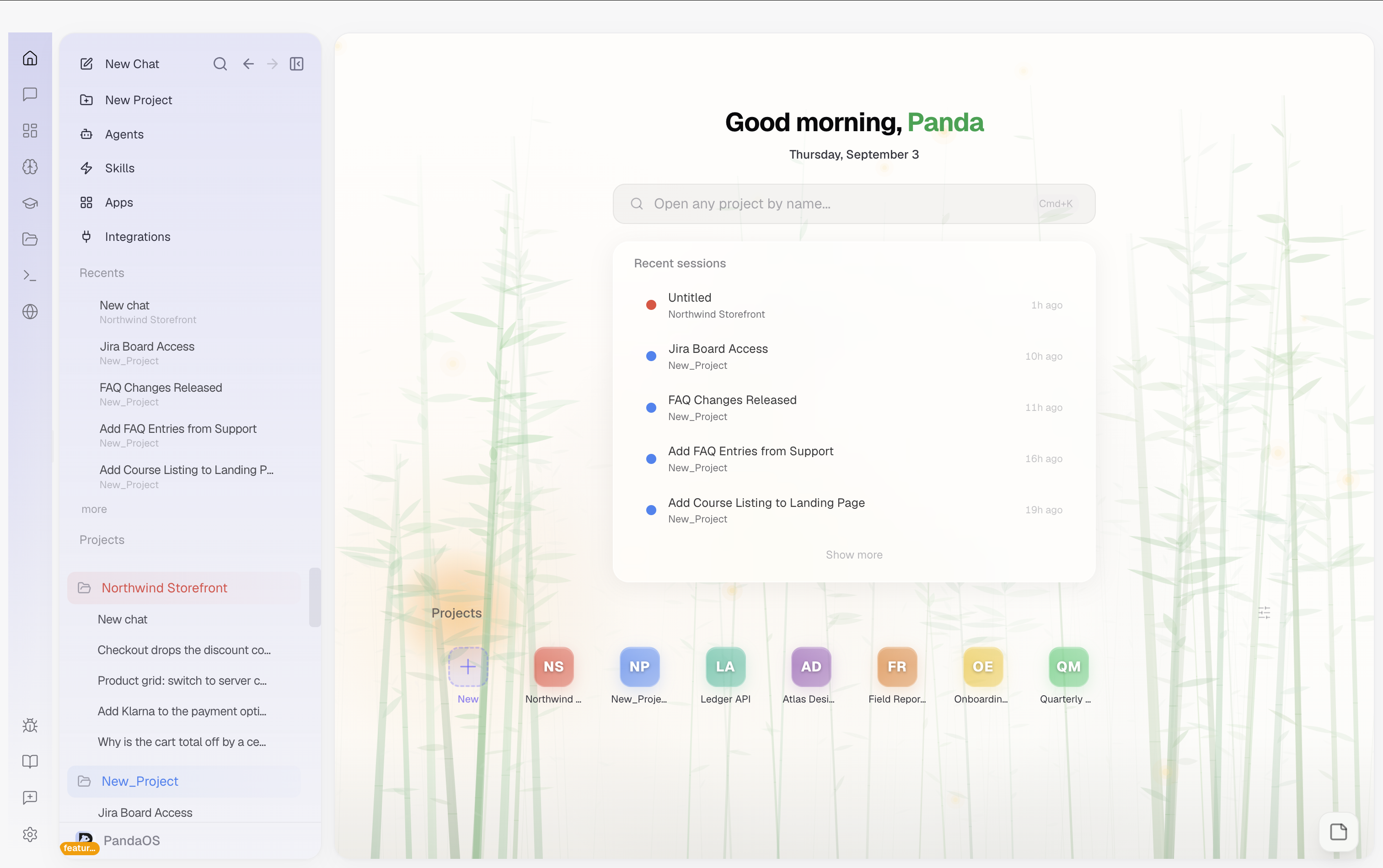Click Show more under Recent sessions
The height and width of the screenshot is (868, 1383).
(854, 554)
